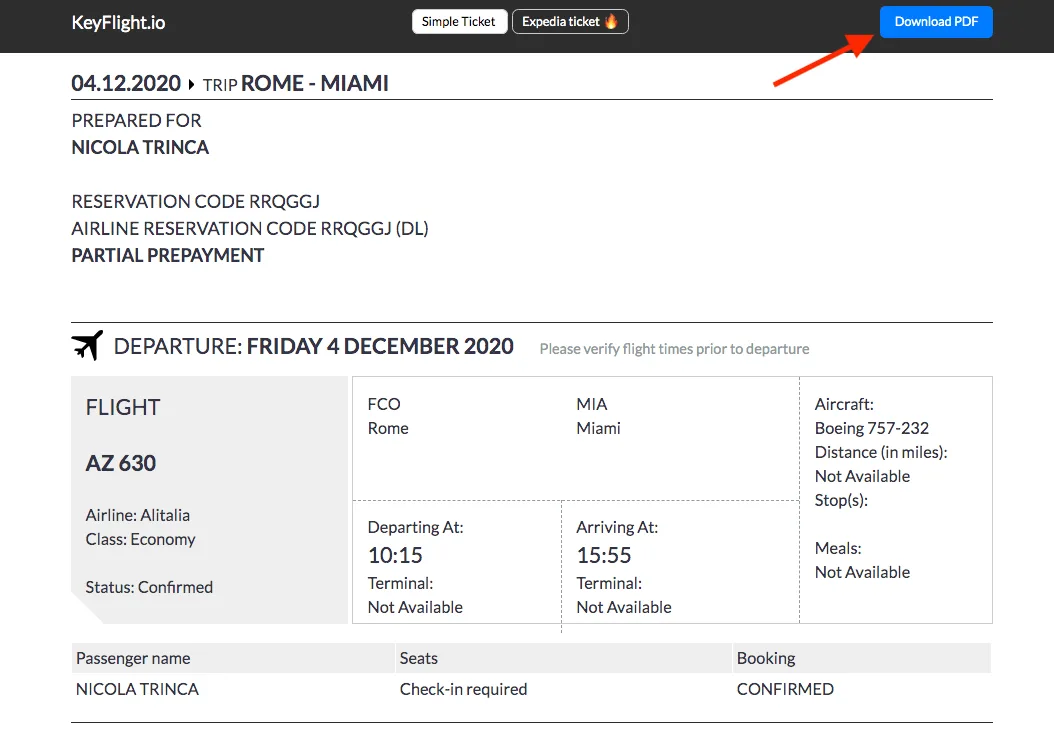The image size is (1054, 754).
Task: Click the fire icon on Expedia ticket
Action: click(611, 21)
